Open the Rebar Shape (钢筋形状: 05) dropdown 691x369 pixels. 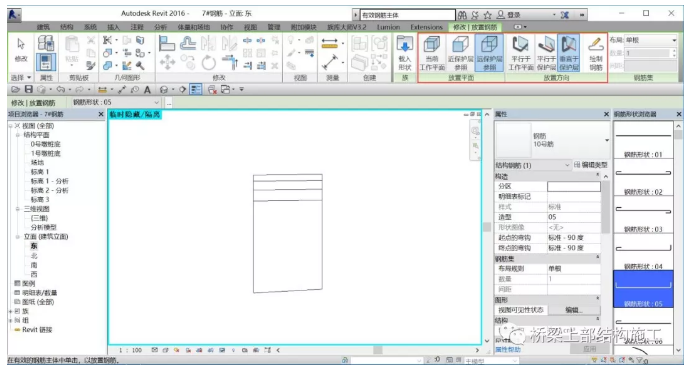coord(116,102)
